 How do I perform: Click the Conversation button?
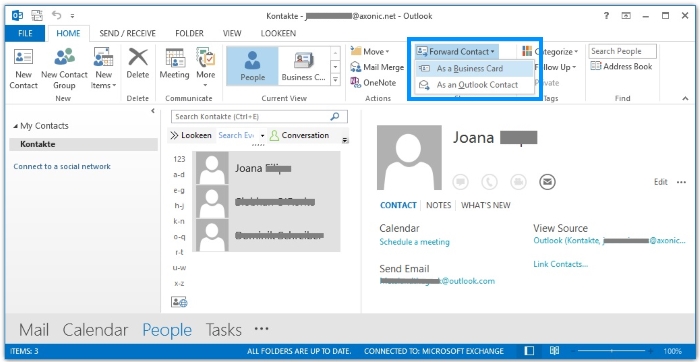tap(300, 135)
